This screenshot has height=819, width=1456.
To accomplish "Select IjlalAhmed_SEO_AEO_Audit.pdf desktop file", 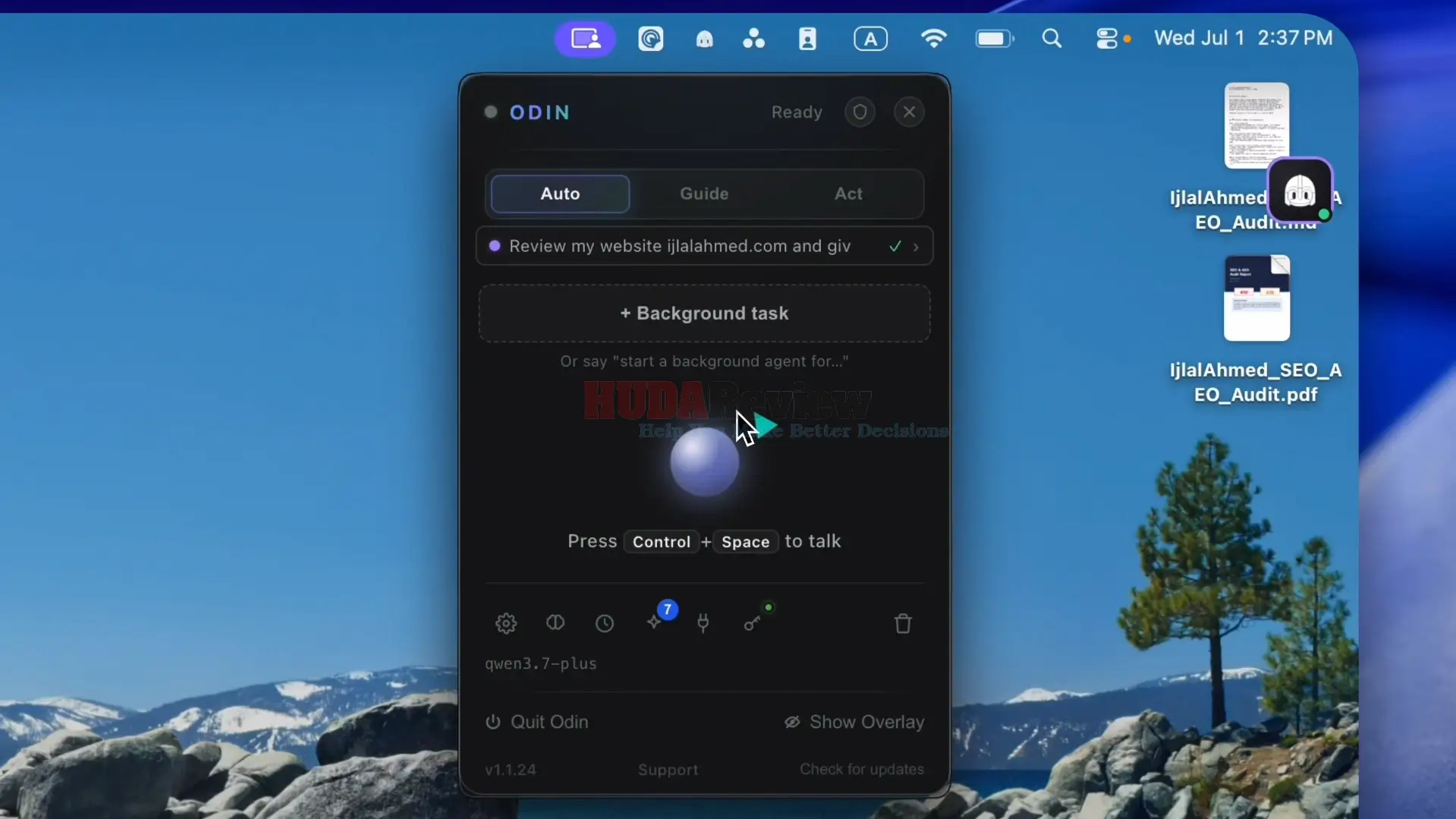I will [1256, 329].
